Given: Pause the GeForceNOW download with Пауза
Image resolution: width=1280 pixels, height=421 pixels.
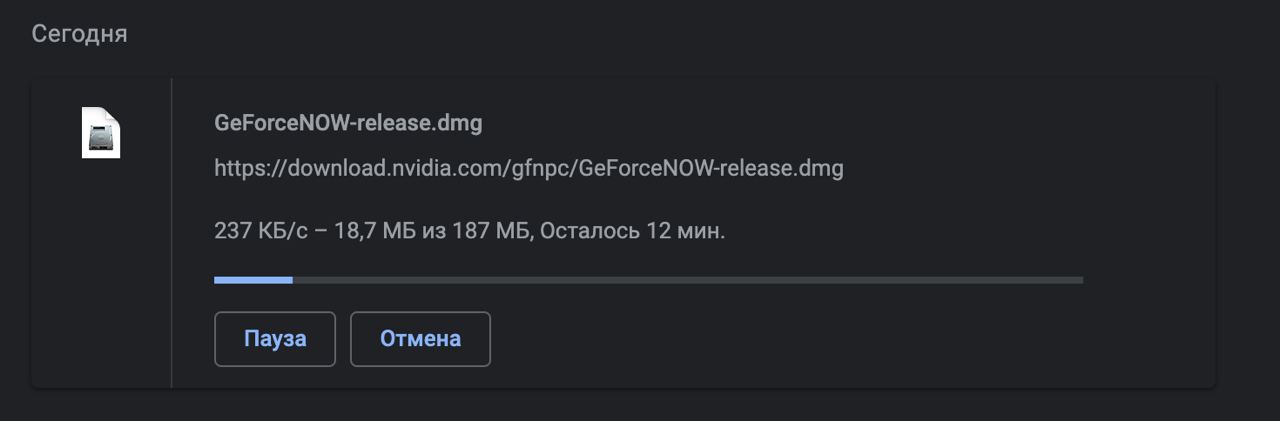Looking at the screenshot, I should point(275,339).
